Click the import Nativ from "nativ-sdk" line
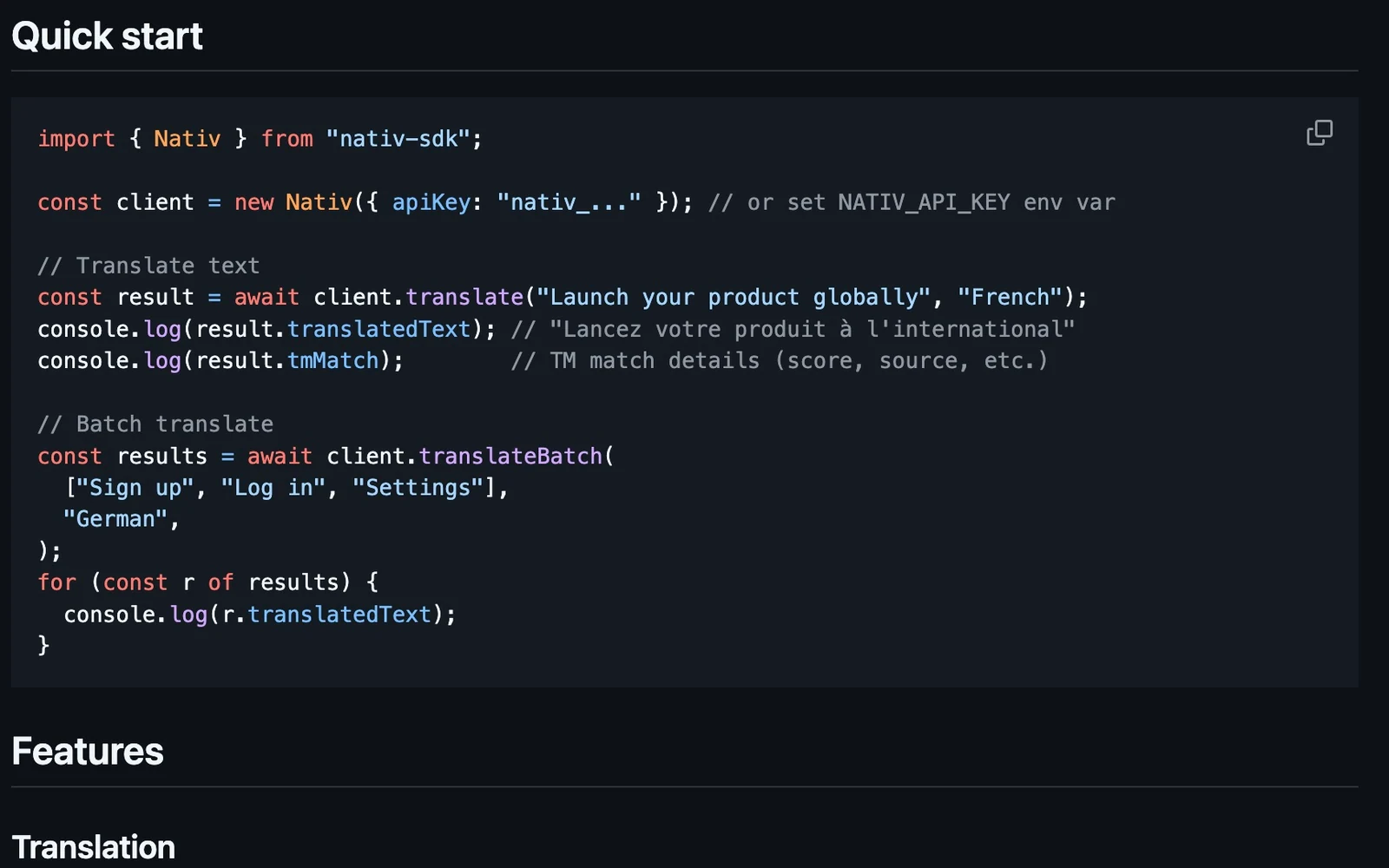This screenshot has width=1389, height=868. pyautogui.click(x=260, y=139)
